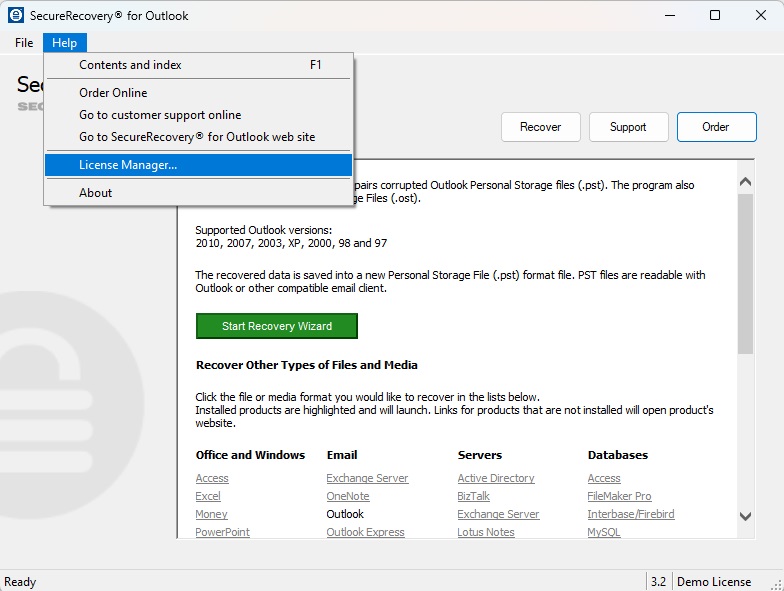Open the Exchange Server link under Email
Image resolution: width=784 pixels, height=591 pixels.
coord(367,479)
